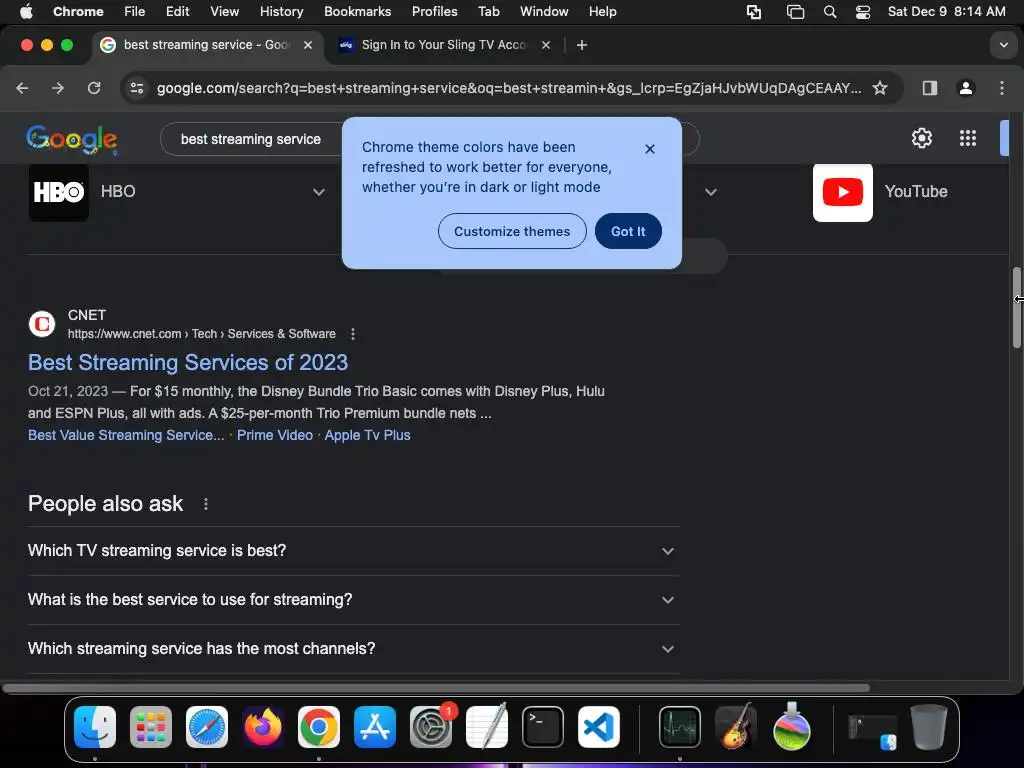This screenshot has height=768, width=1024.
Task: Launch Visual Studio Code from the dock
Action: point(599,727)
